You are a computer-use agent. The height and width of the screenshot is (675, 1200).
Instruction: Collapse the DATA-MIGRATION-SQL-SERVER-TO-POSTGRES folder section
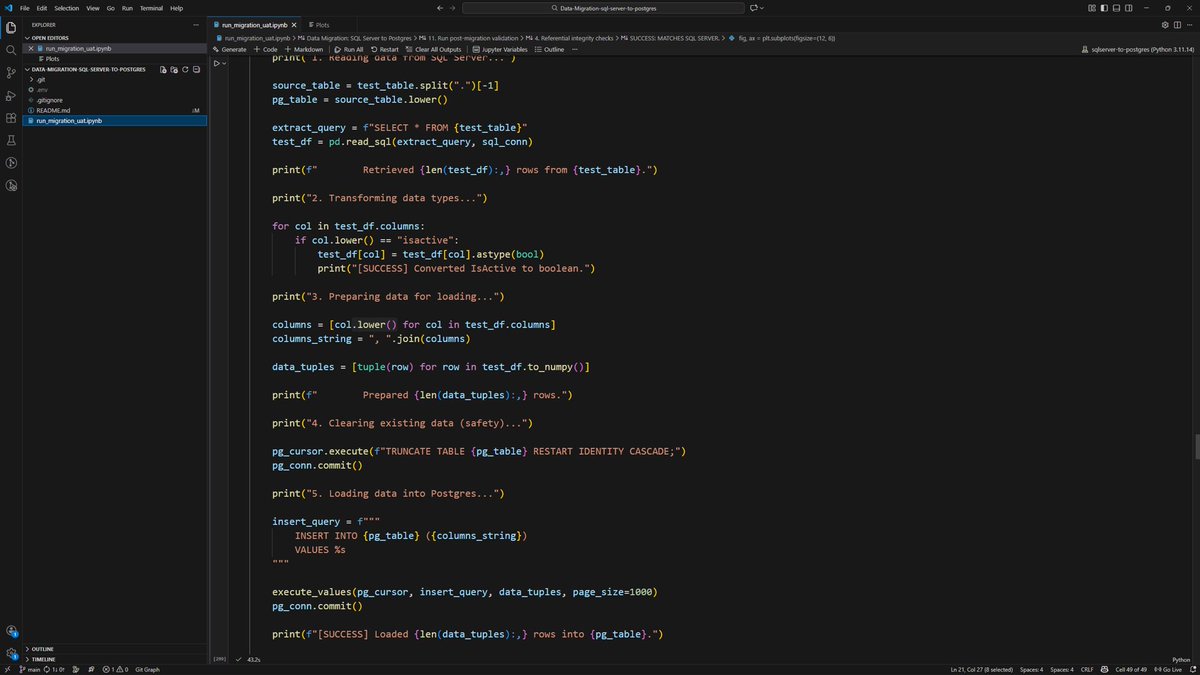click(88, 69)
